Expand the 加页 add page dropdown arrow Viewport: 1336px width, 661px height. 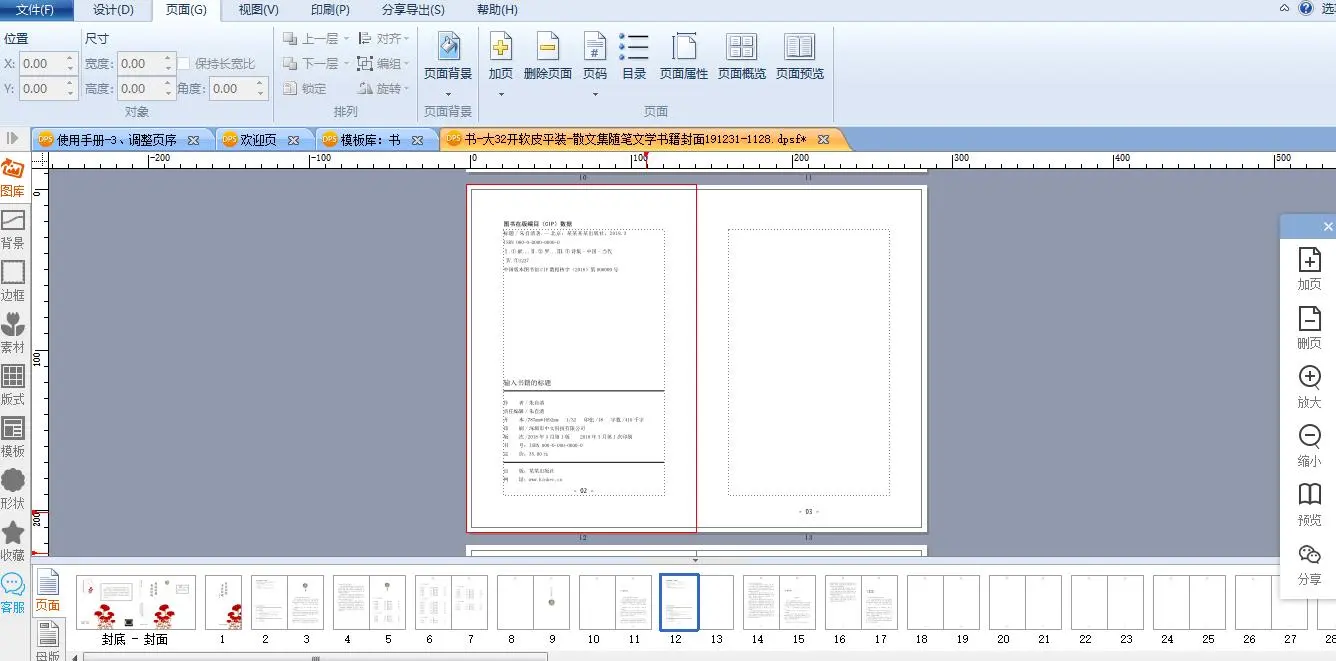coord(501,95)
